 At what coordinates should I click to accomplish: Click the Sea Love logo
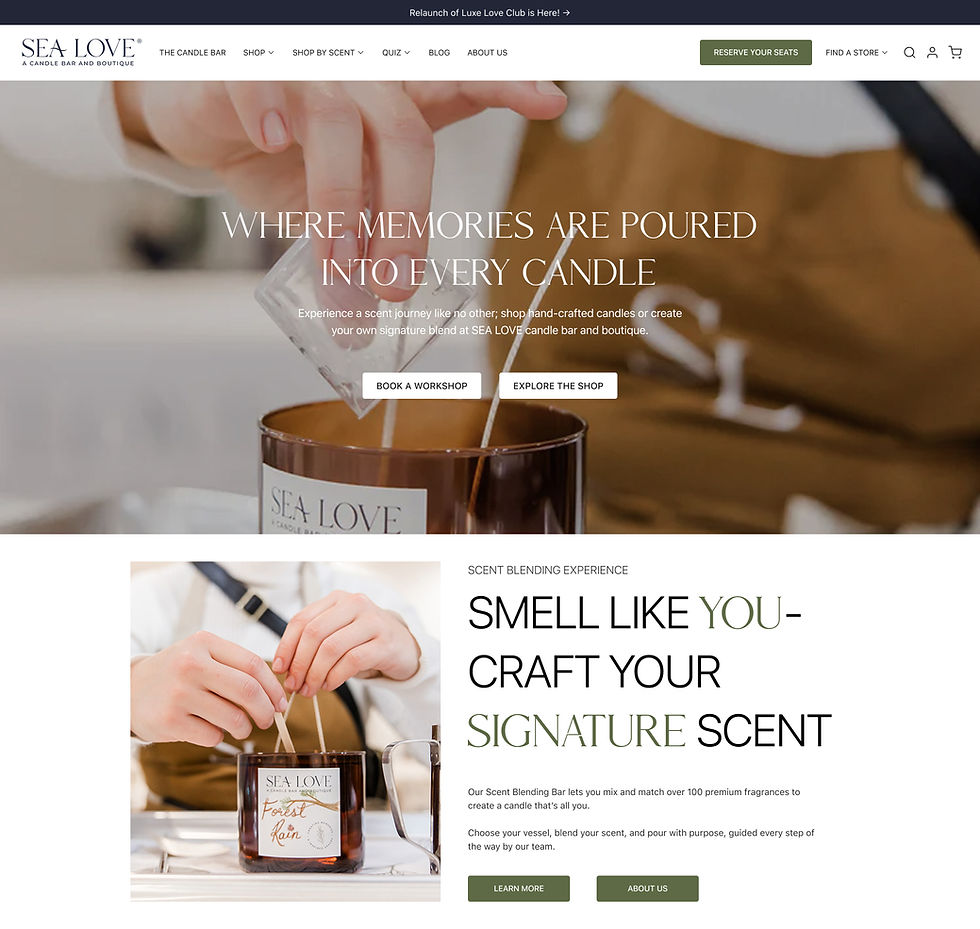[81, 52]
